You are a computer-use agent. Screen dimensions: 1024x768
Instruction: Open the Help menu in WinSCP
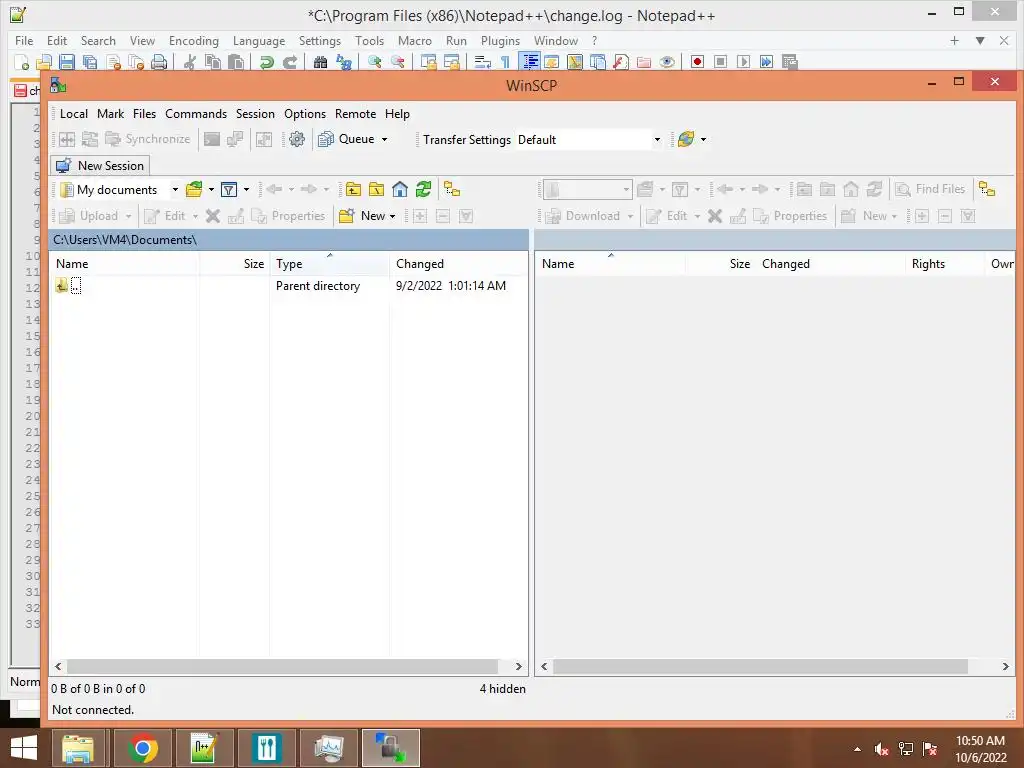pos(397,114)
